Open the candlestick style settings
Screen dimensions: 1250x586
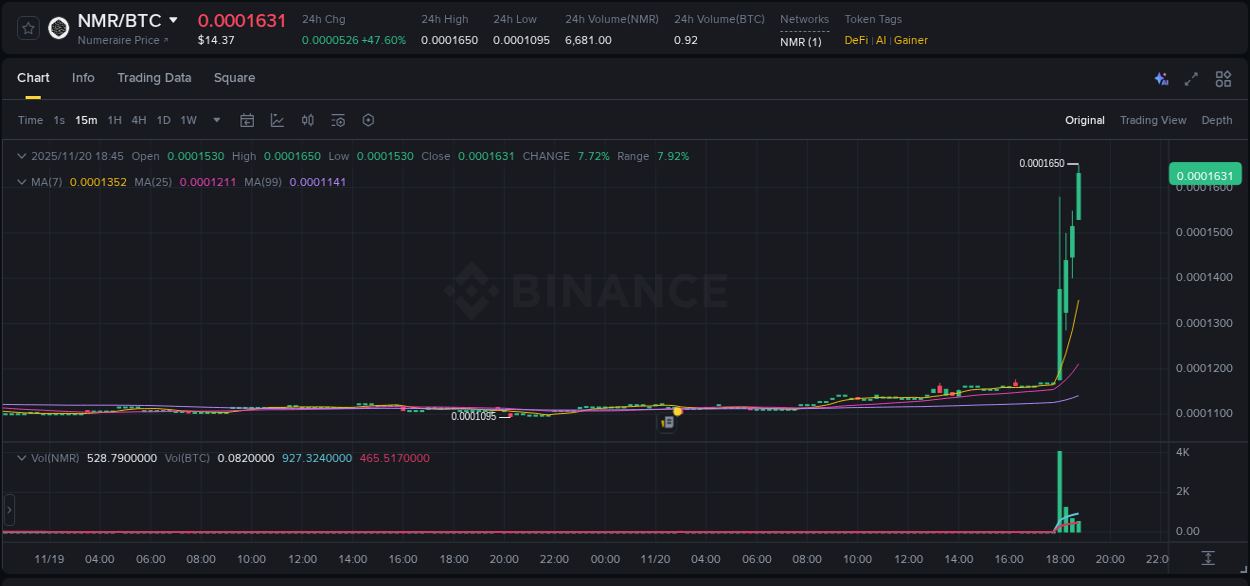pyautogui.click(x=307, y=120)
